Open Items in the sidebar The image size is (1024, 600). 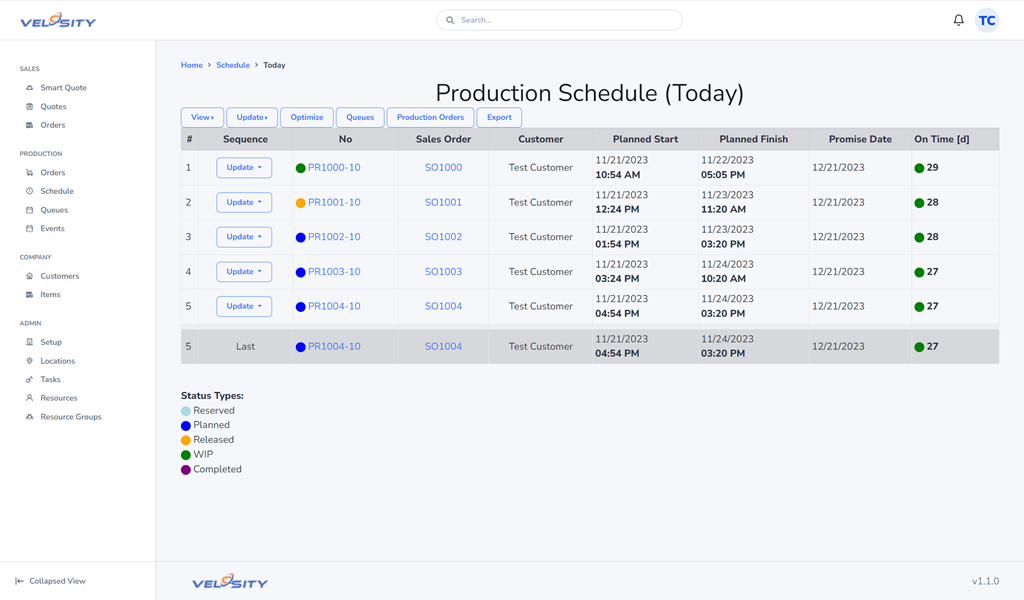(50, 294)
